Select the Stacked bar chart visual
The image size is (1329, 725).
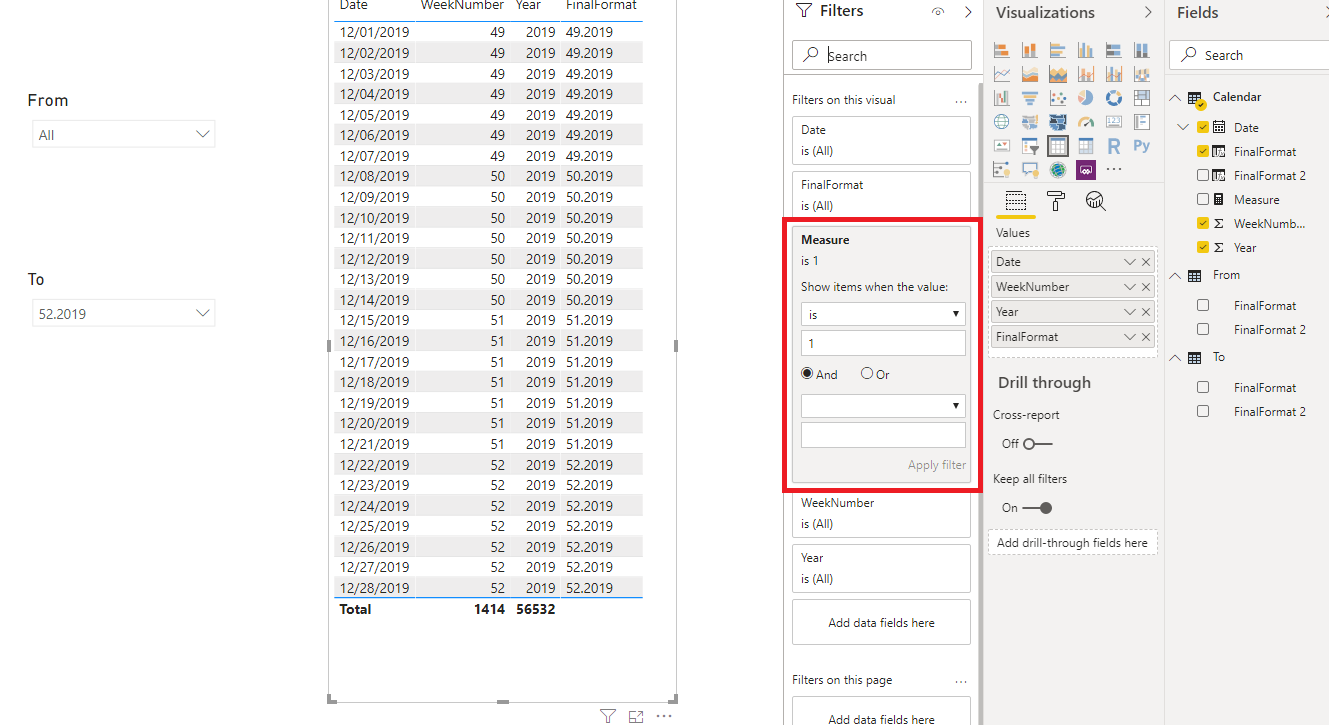tap(1001, 50)
